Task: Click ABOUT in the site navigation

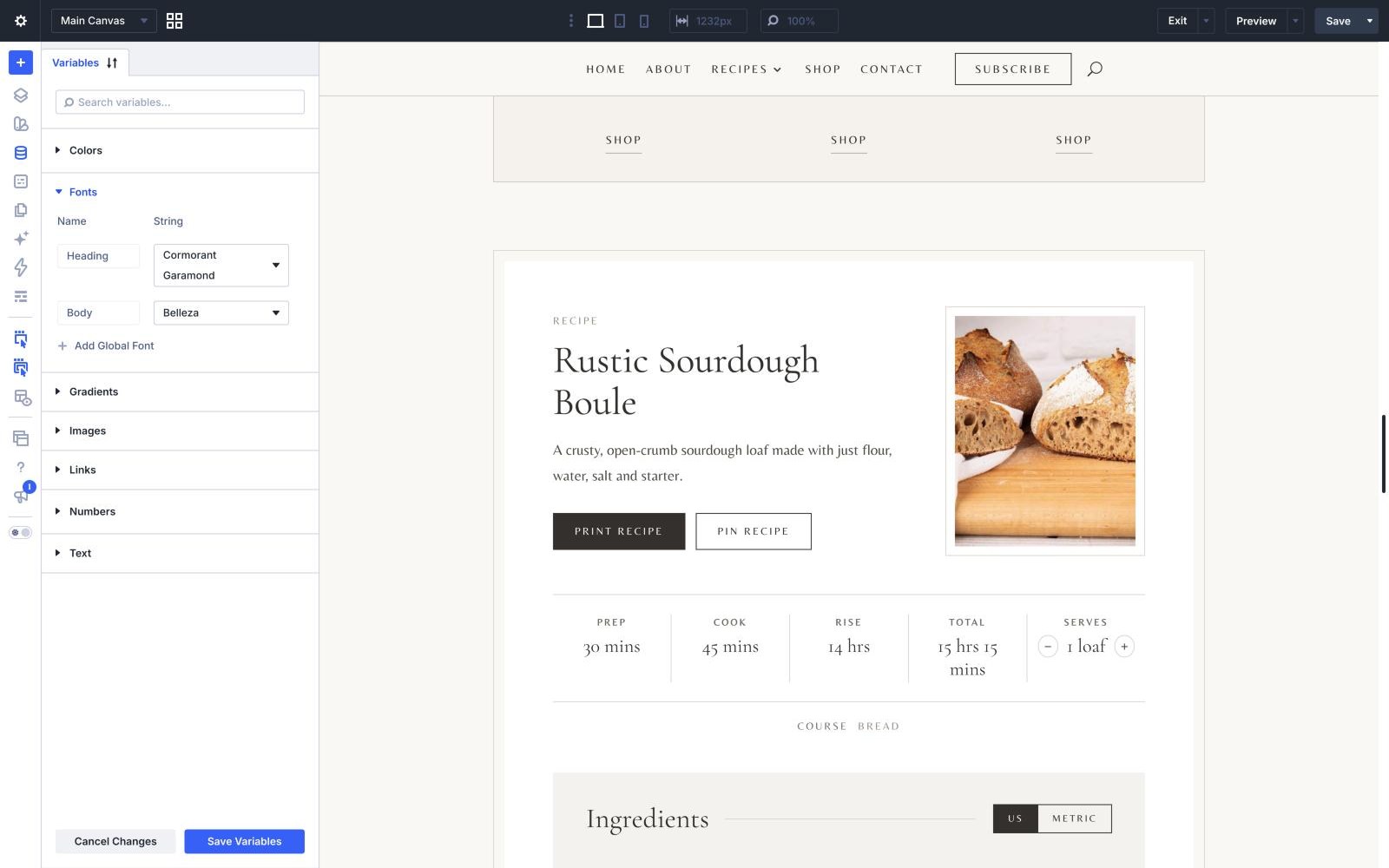Action: pyautogui.click(x=668, y=69)
